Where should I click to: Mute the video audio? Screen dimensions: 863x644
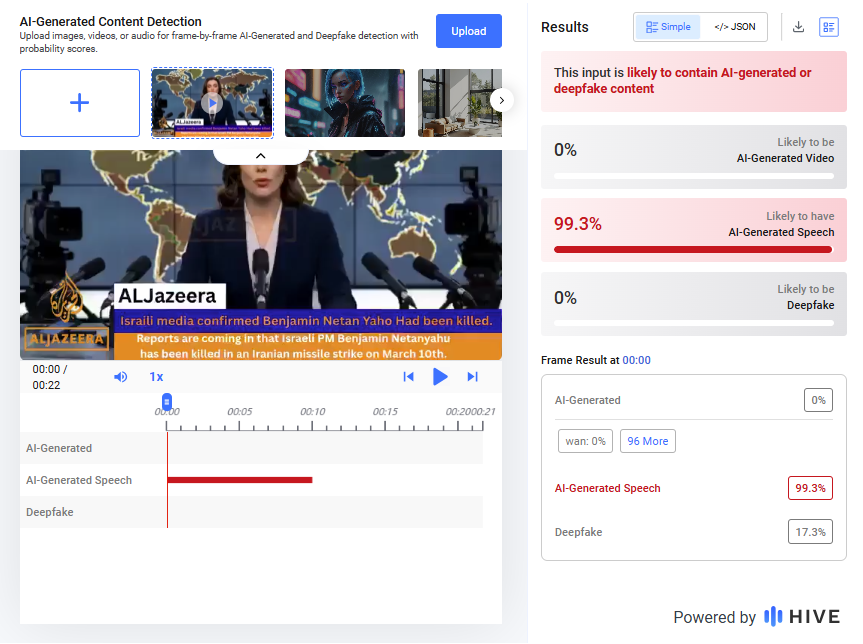point(120,376)
